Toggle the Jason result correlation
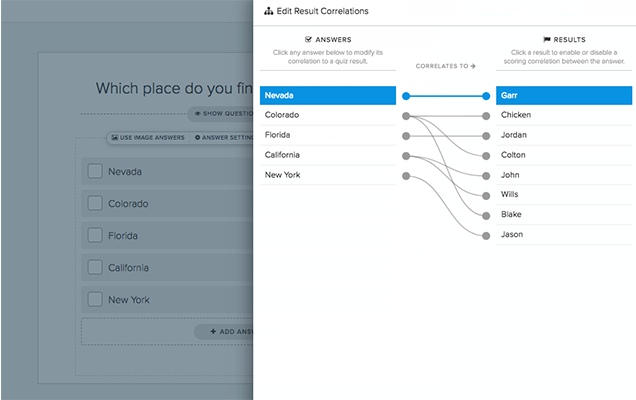 pyautogui.click(x=564, y=234)
